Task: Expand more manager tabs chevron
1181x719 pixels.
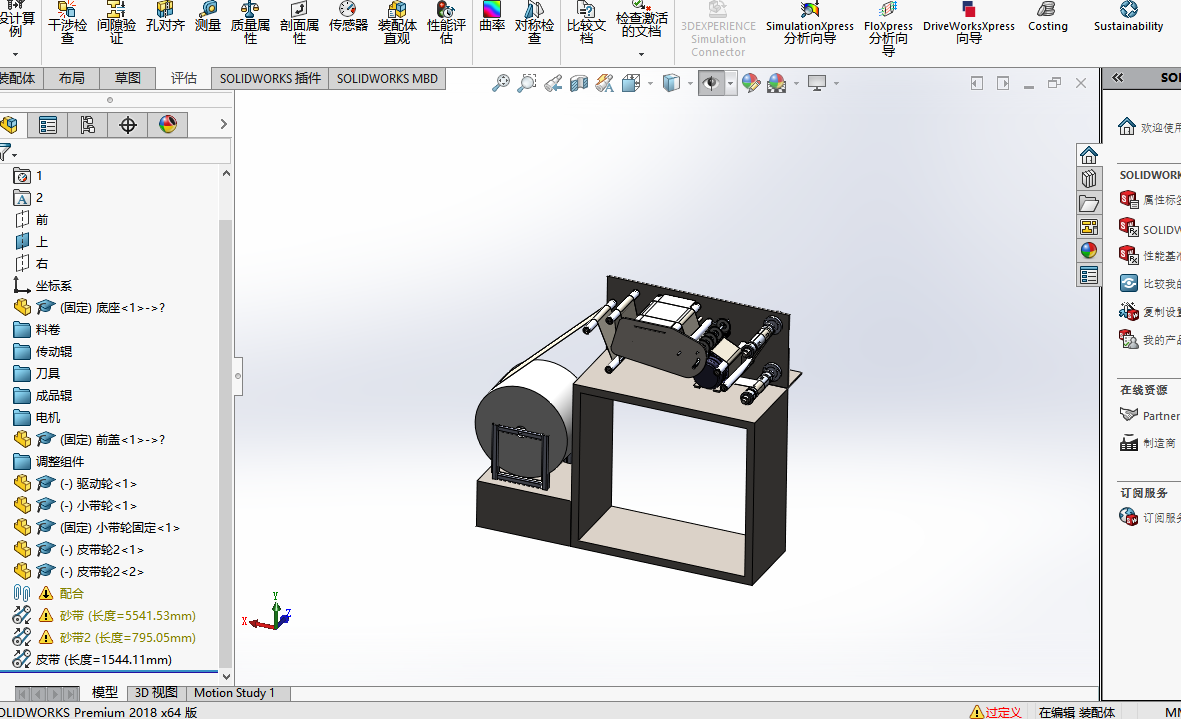Action: [x=223, y=124]
